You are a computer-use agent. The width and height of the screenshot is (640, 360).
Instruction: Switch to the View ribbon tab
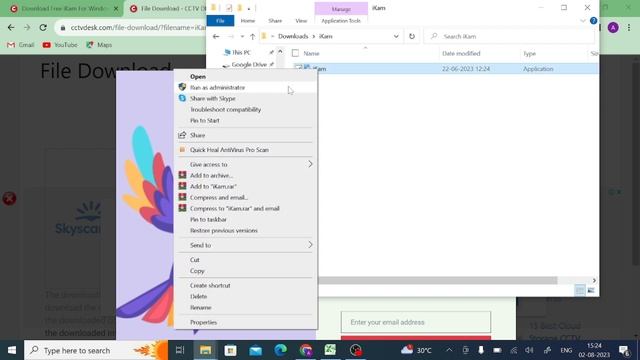pos(301,21)
